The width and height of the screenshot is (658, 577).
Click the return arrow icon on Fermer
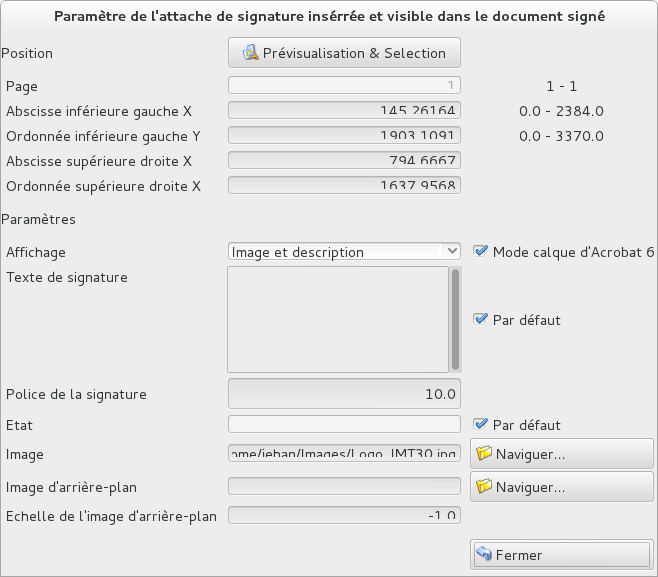(x=484, y=555)
